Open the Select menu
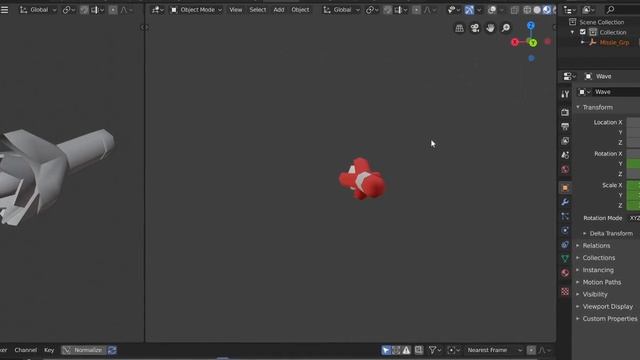Screen dimensions: 640x360 258,10
